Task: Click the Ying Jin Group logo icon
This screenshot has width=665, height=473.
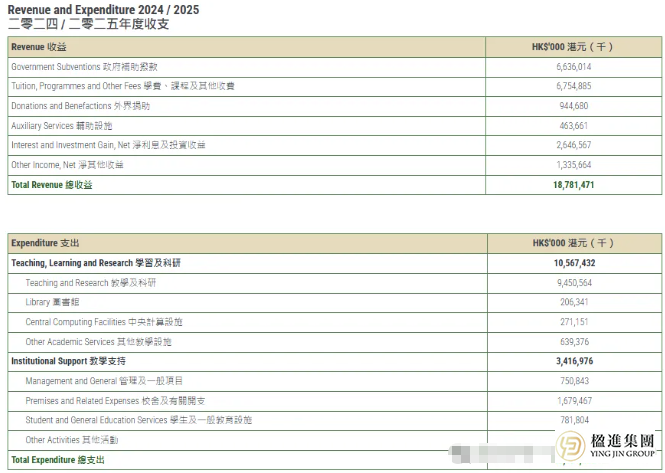Action: [x=574, y=447]
